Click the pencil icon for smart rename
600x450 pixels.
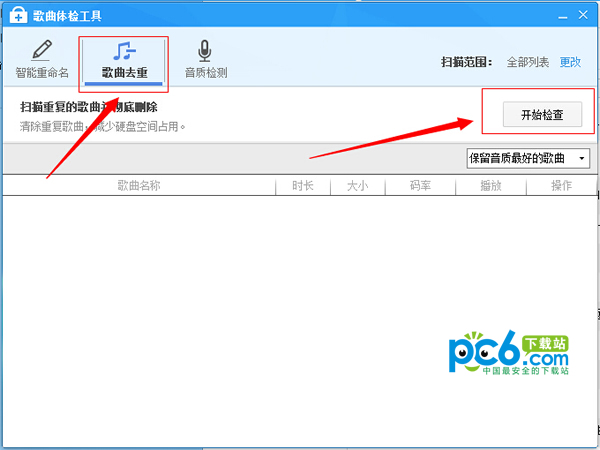pyautogui.click(x=41, y=51)
